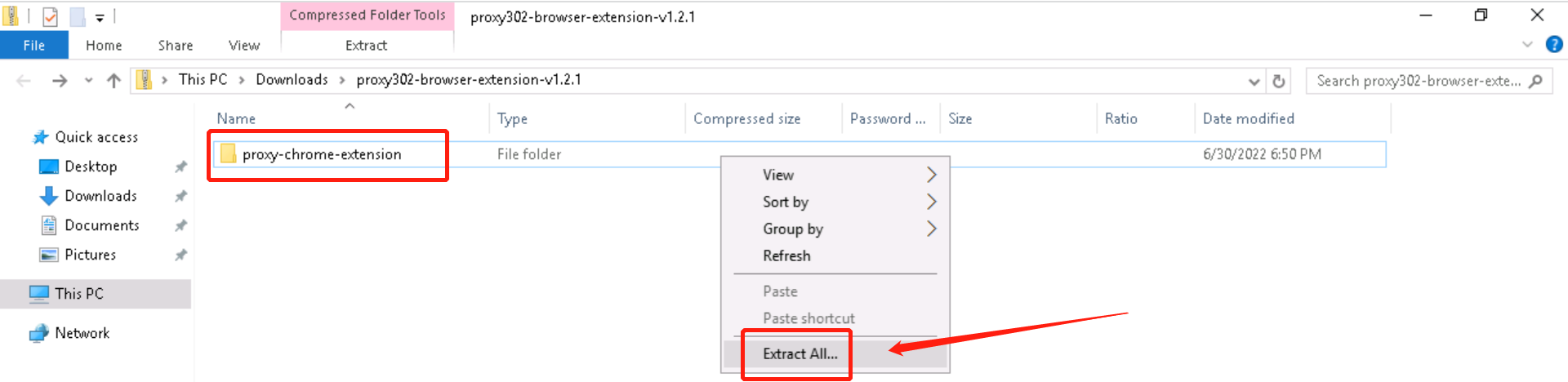Click Downloads in the breadcrumb path
The width and height of the screenshot is (1568, 382).
(x=292, y=80)
